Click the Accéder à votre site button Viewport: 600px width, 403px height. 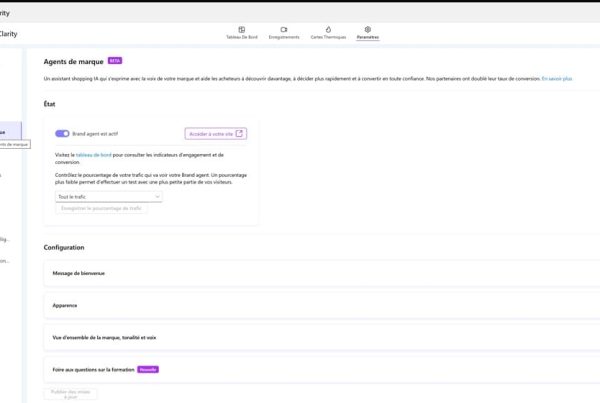click(216, 134)
